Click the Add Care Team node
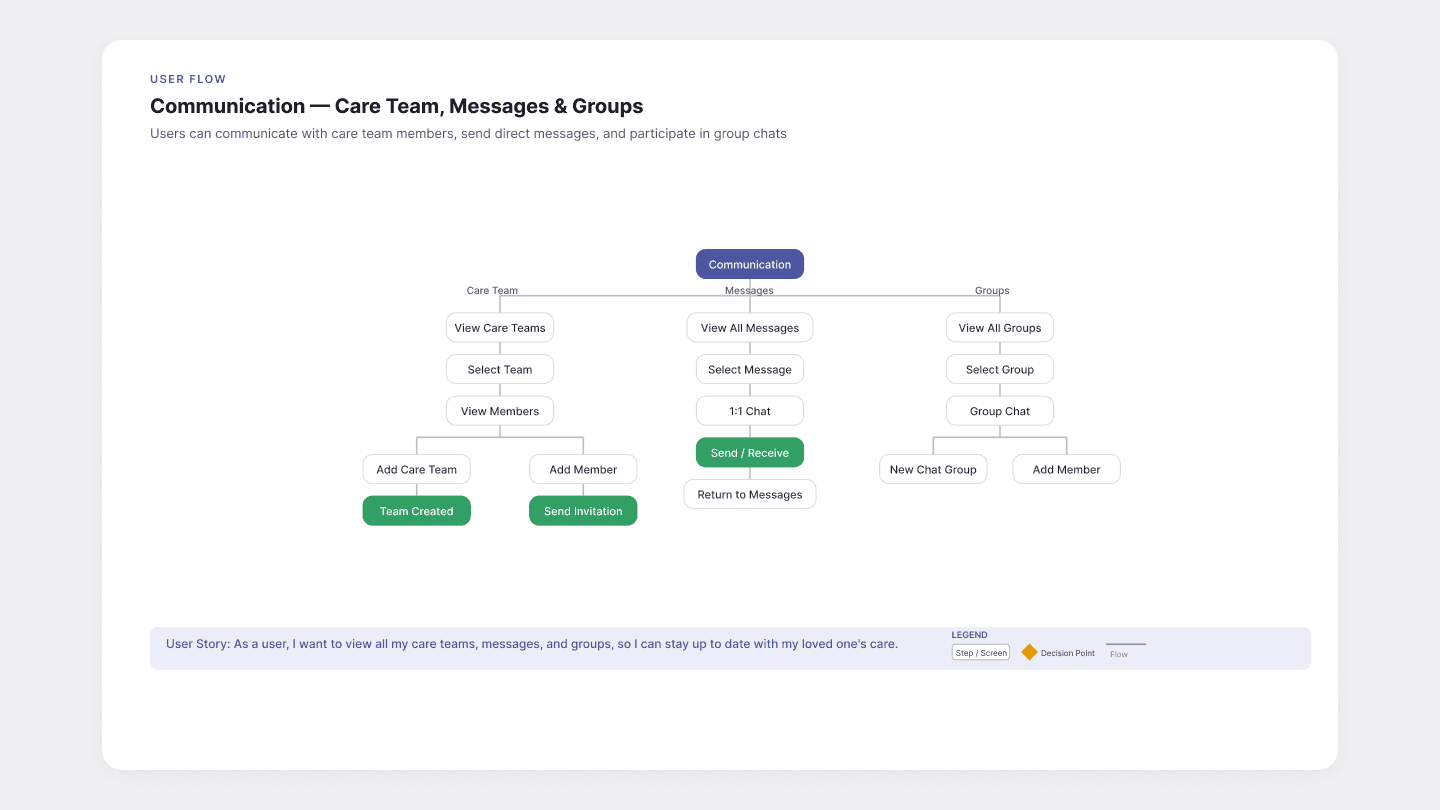The width and height of the screenshot is (1440, 810). click(417, 469)
